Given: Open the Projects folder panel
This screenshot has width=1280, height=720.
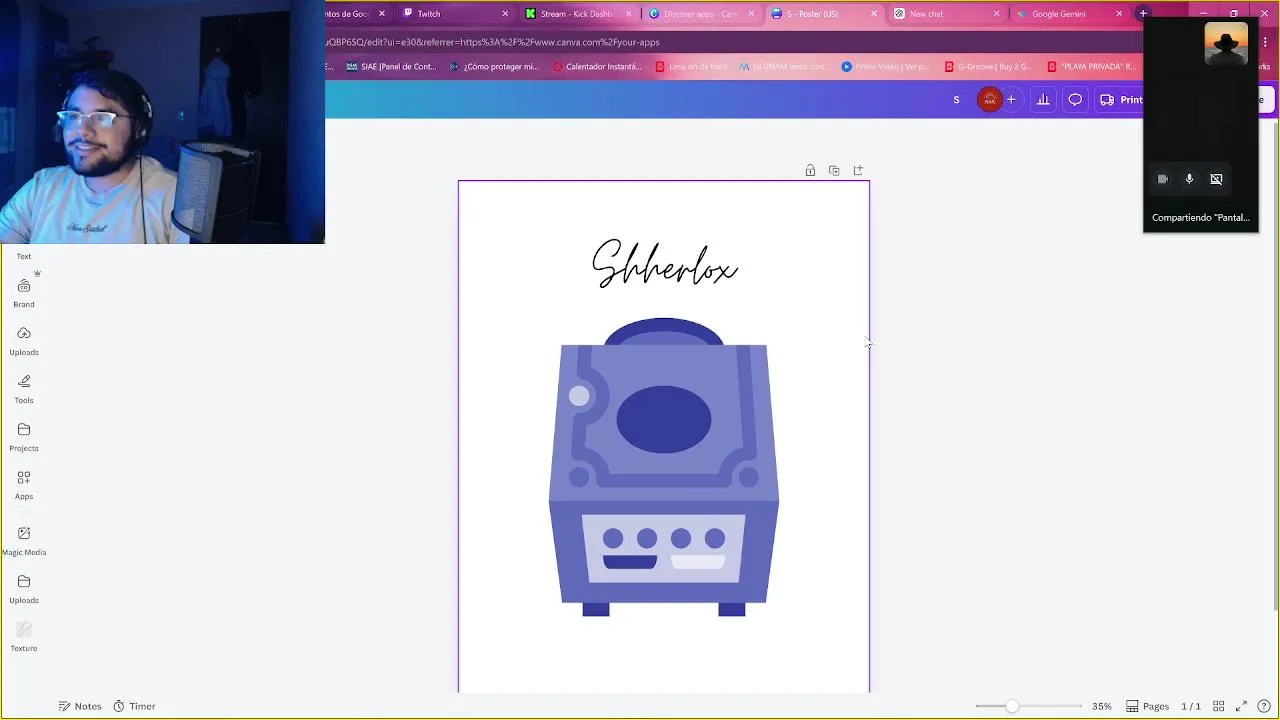Looking at the screenshot, I should (24, 437).
